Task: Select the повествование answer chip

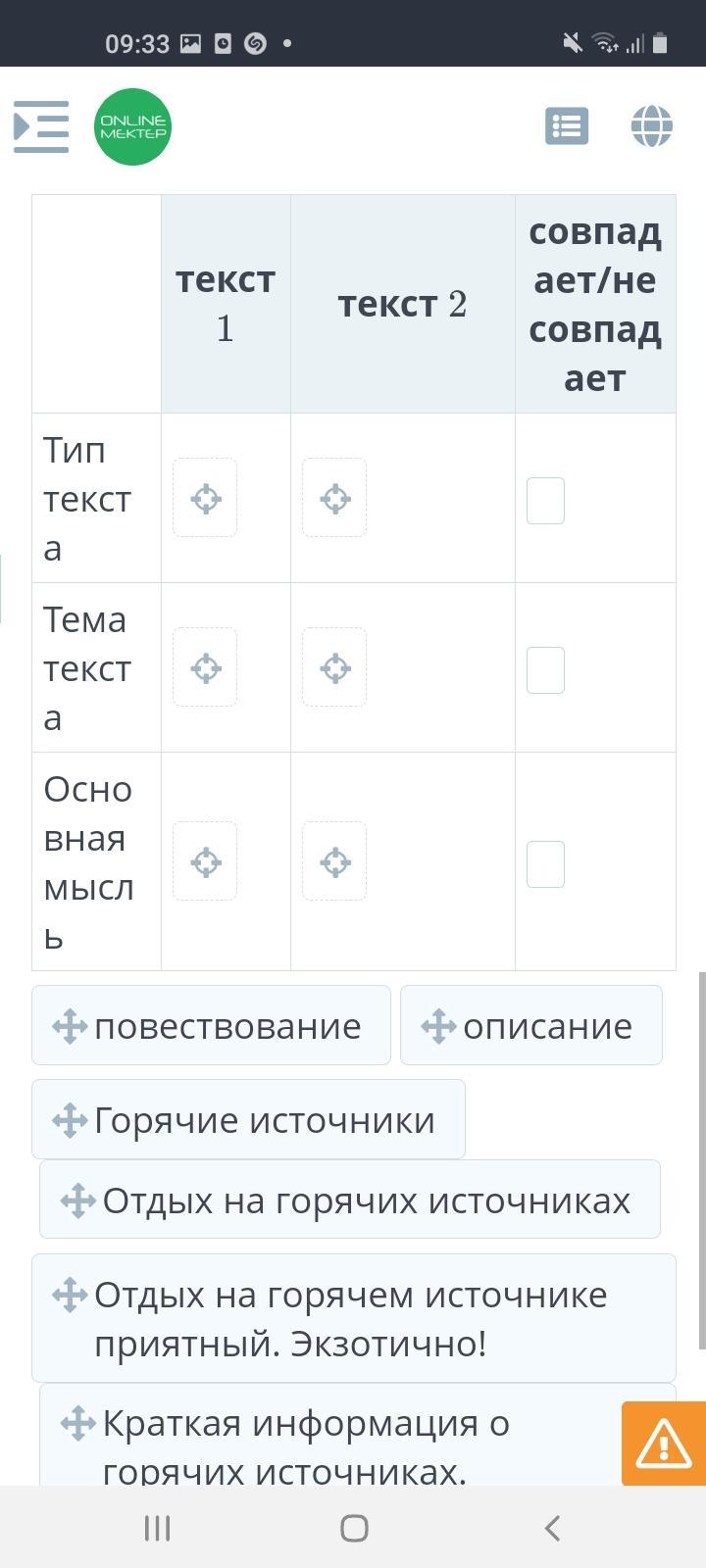Action: click(211, 1025)
